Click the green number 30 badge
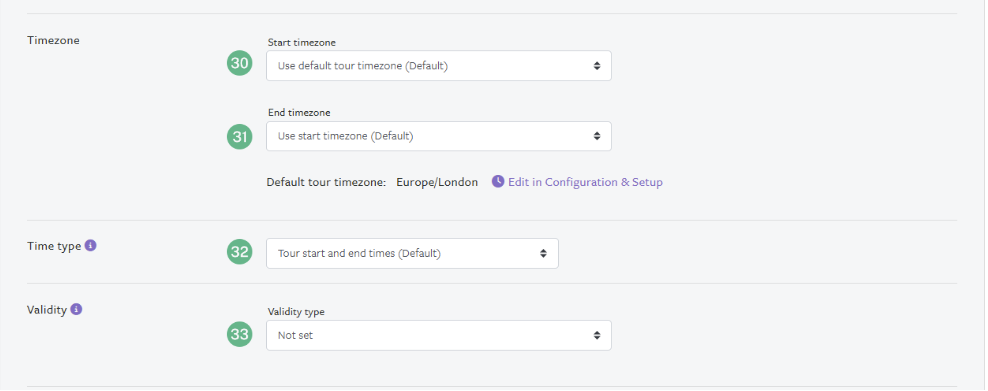 coord(239,63)
